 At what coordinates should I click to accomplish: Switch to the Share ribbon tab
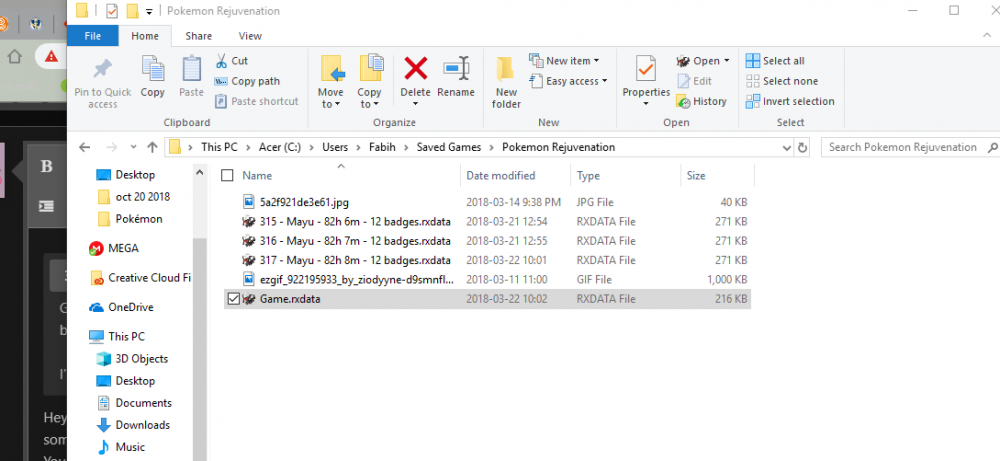[x=198, y=36]
